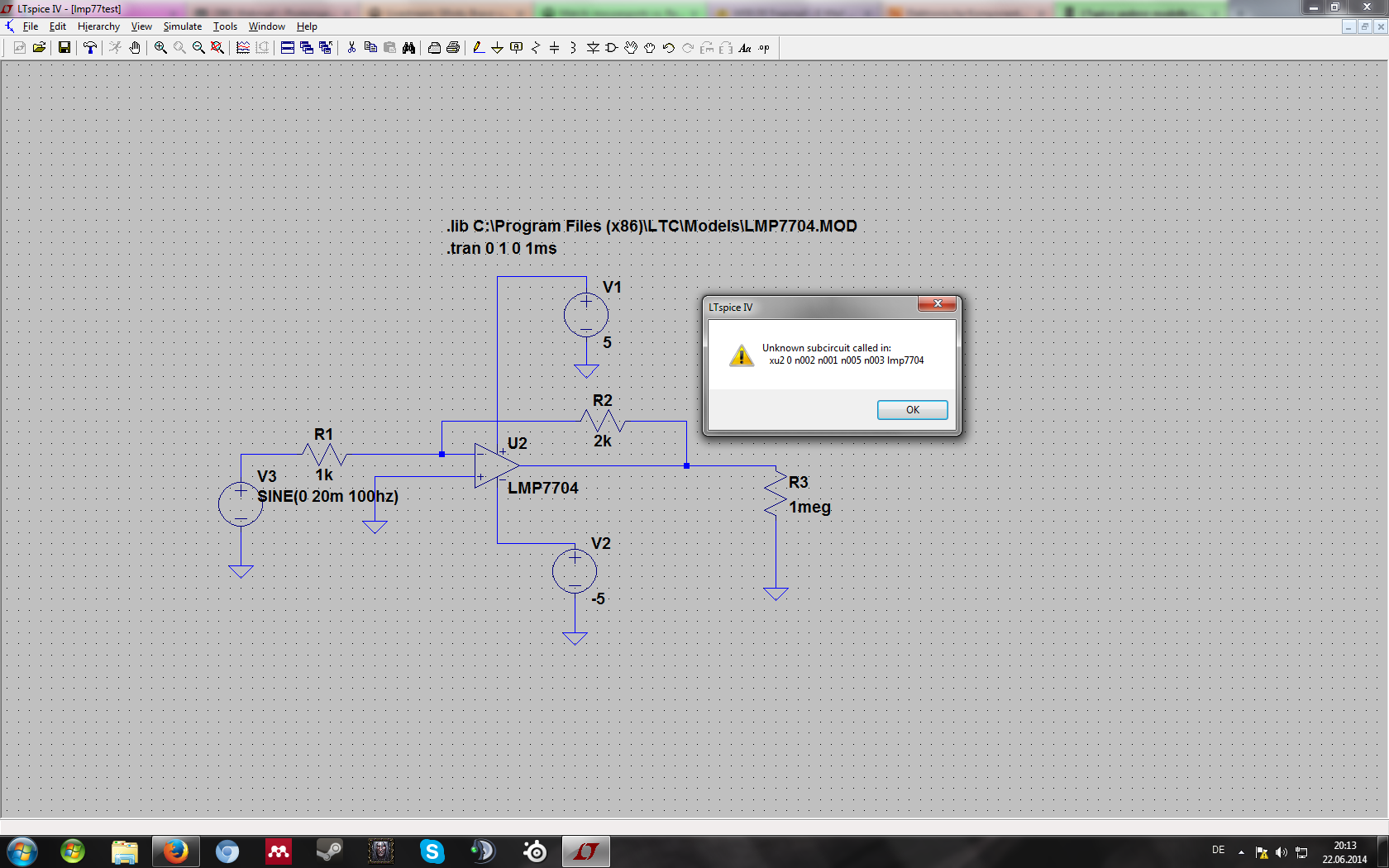Click resistor R1 1k symbol
Screen dimensions: 1389x868
[x=324, y=455]
